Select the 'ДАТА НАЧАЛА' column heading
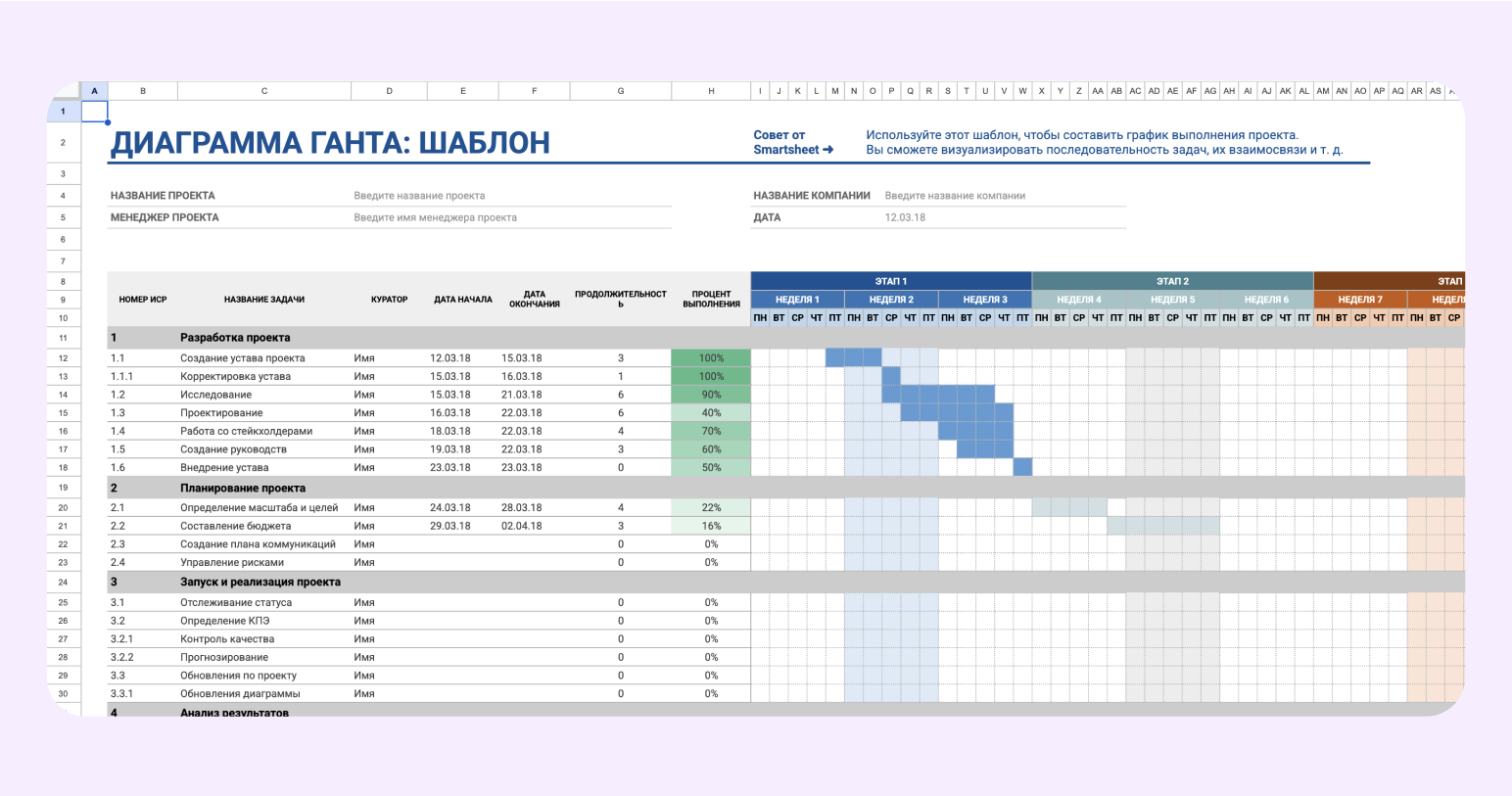Image resolution: width=1512 pixels, height=796 pixels. point(463,300)
